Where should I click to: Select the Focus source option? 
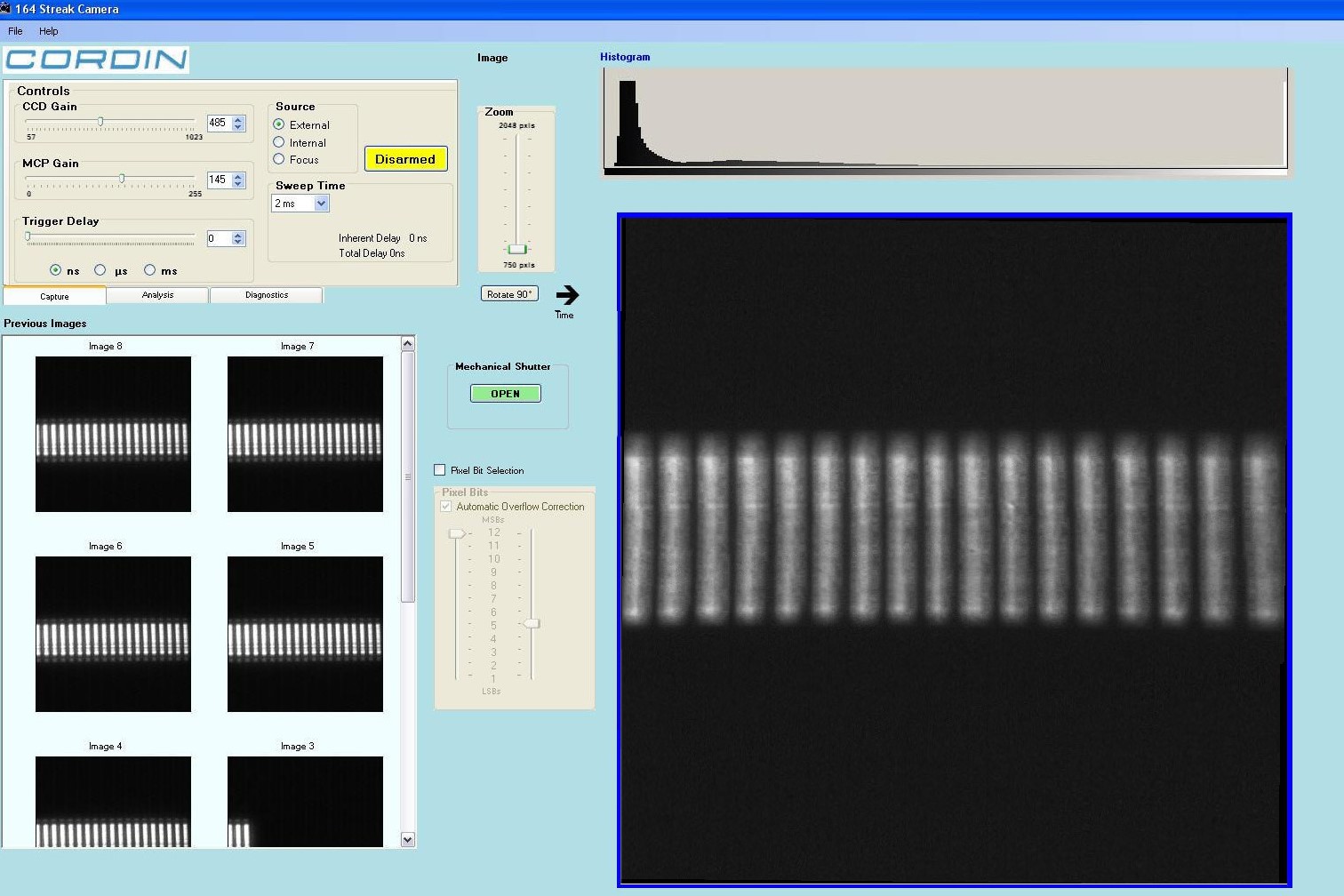pos(279,159)
